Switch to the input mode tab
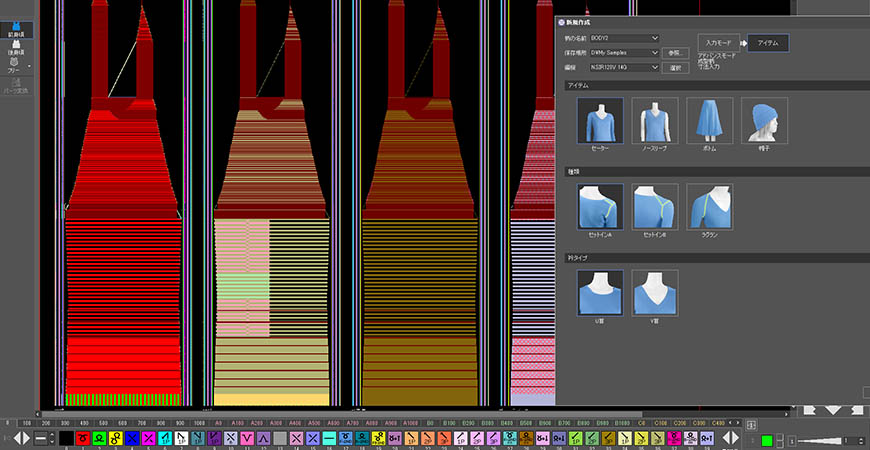The width and height of the screenshot is (870, 450). (x=718, y=44)
